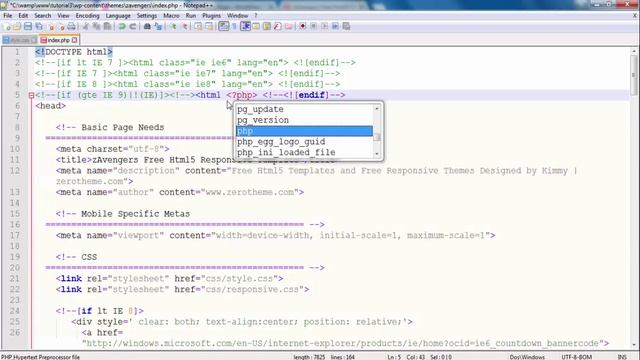The image size is (640, 360).
Task: Open the Encoding menu
Action: (87, 16)
